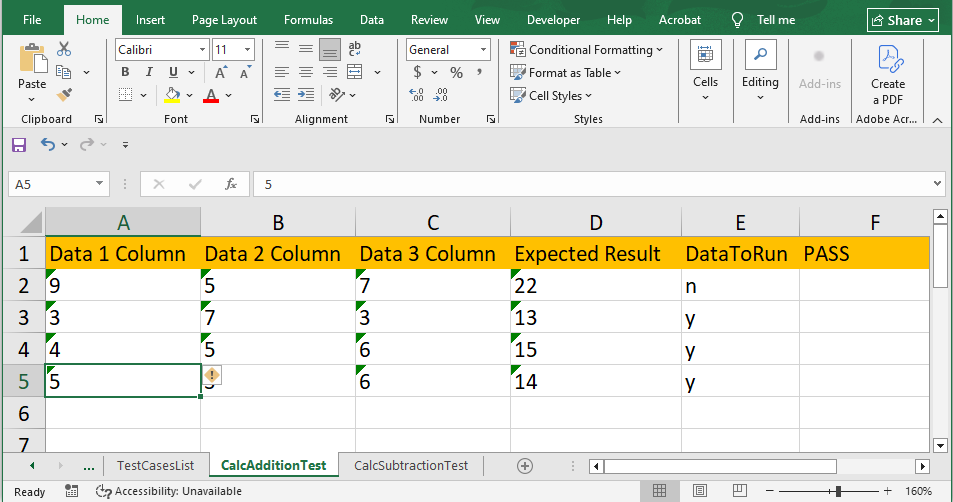Open font color dropdown arrow

coord(229,95)
